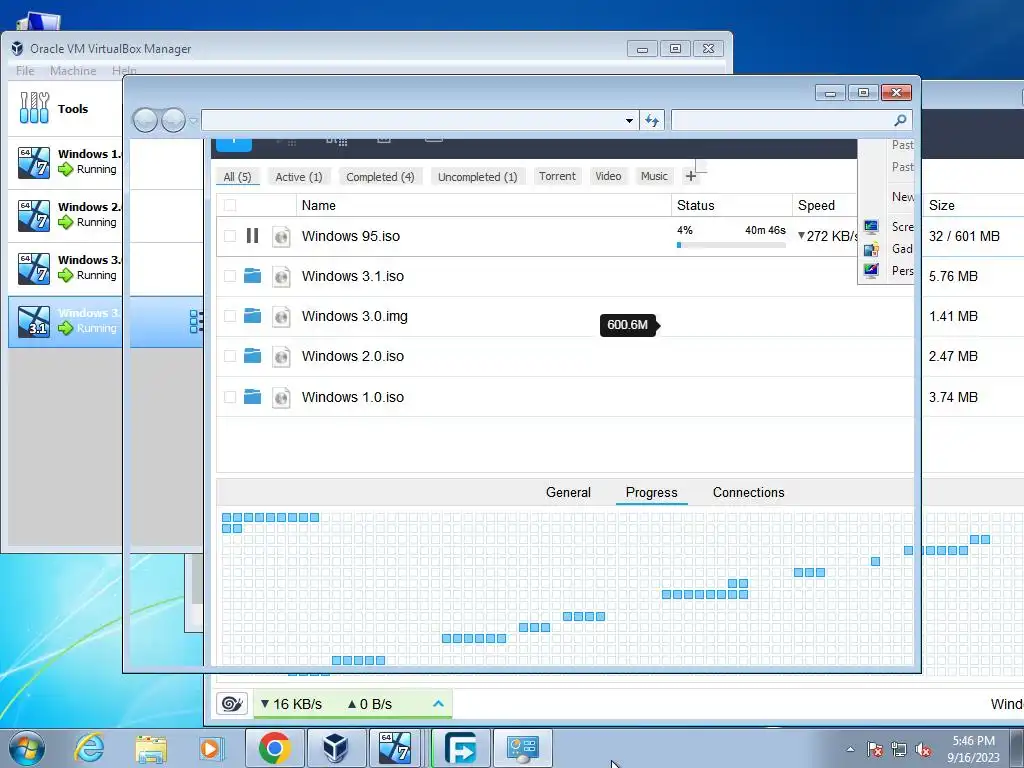Switch to the General details tab

point(568,492)
